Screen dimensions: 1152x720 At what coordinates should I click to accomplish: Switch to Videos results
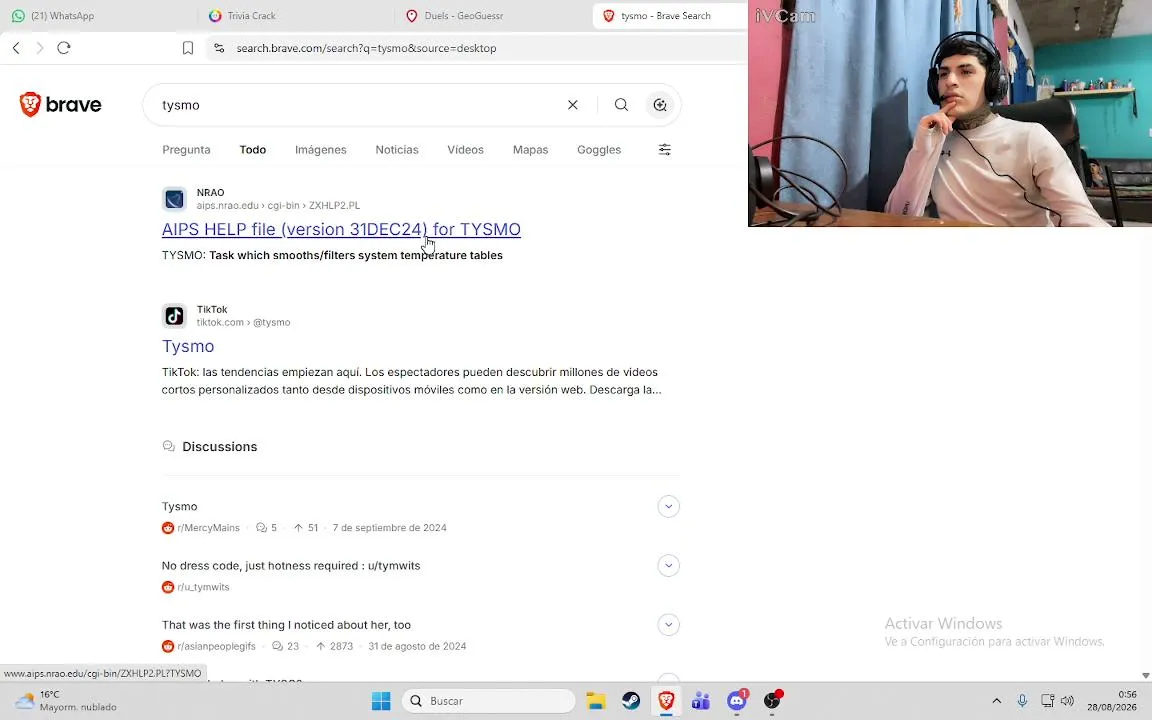pos(465,150)
